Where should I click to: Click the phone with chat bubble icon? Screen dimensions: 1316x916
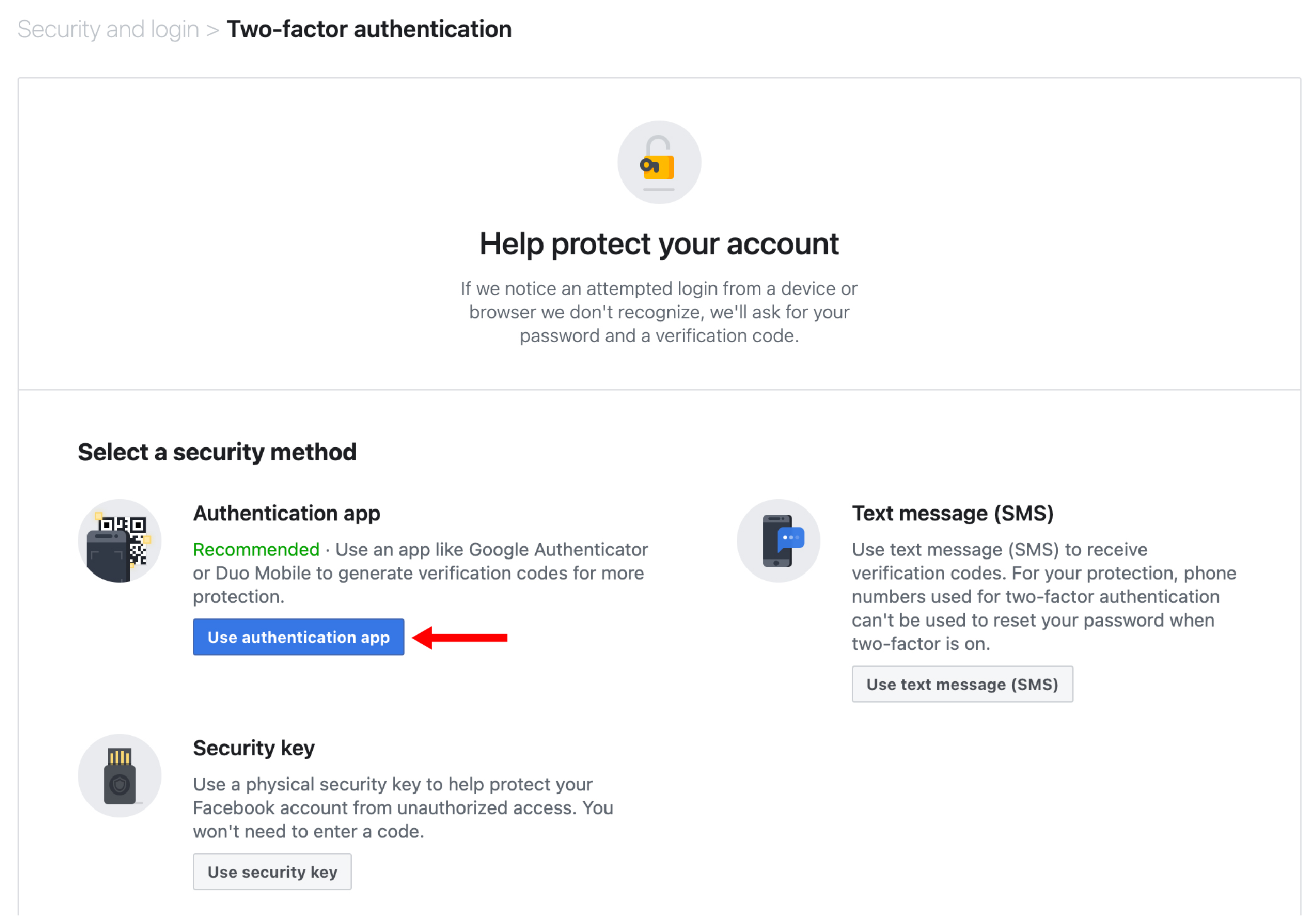click(778, 541)
